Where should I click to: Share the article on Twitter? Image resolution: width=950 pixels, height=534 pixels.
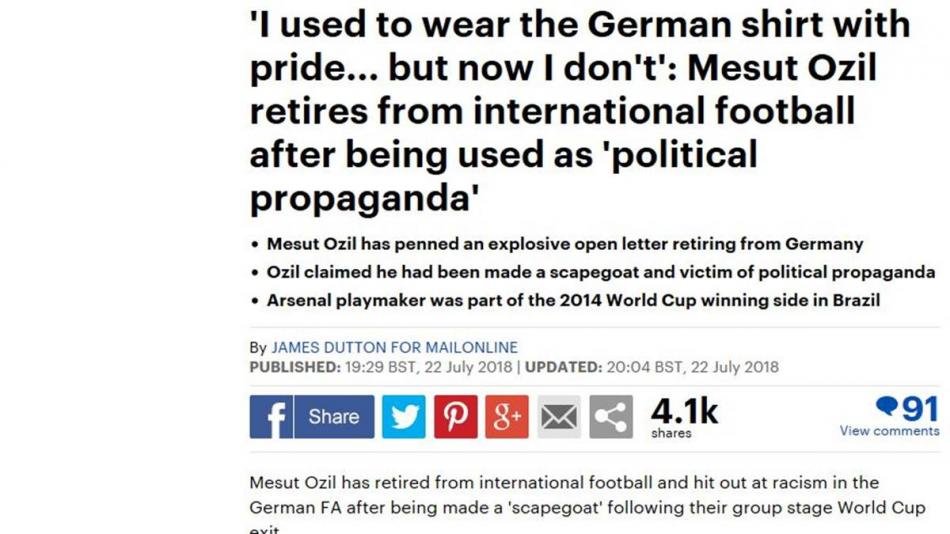coord(403,417)
